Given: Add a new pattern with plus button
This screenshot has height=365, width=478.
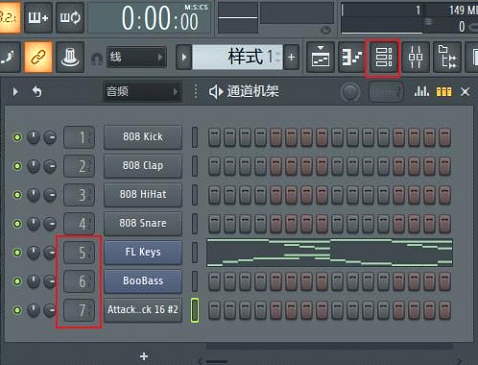Looking at the screenshot, I should coord(291,57).
